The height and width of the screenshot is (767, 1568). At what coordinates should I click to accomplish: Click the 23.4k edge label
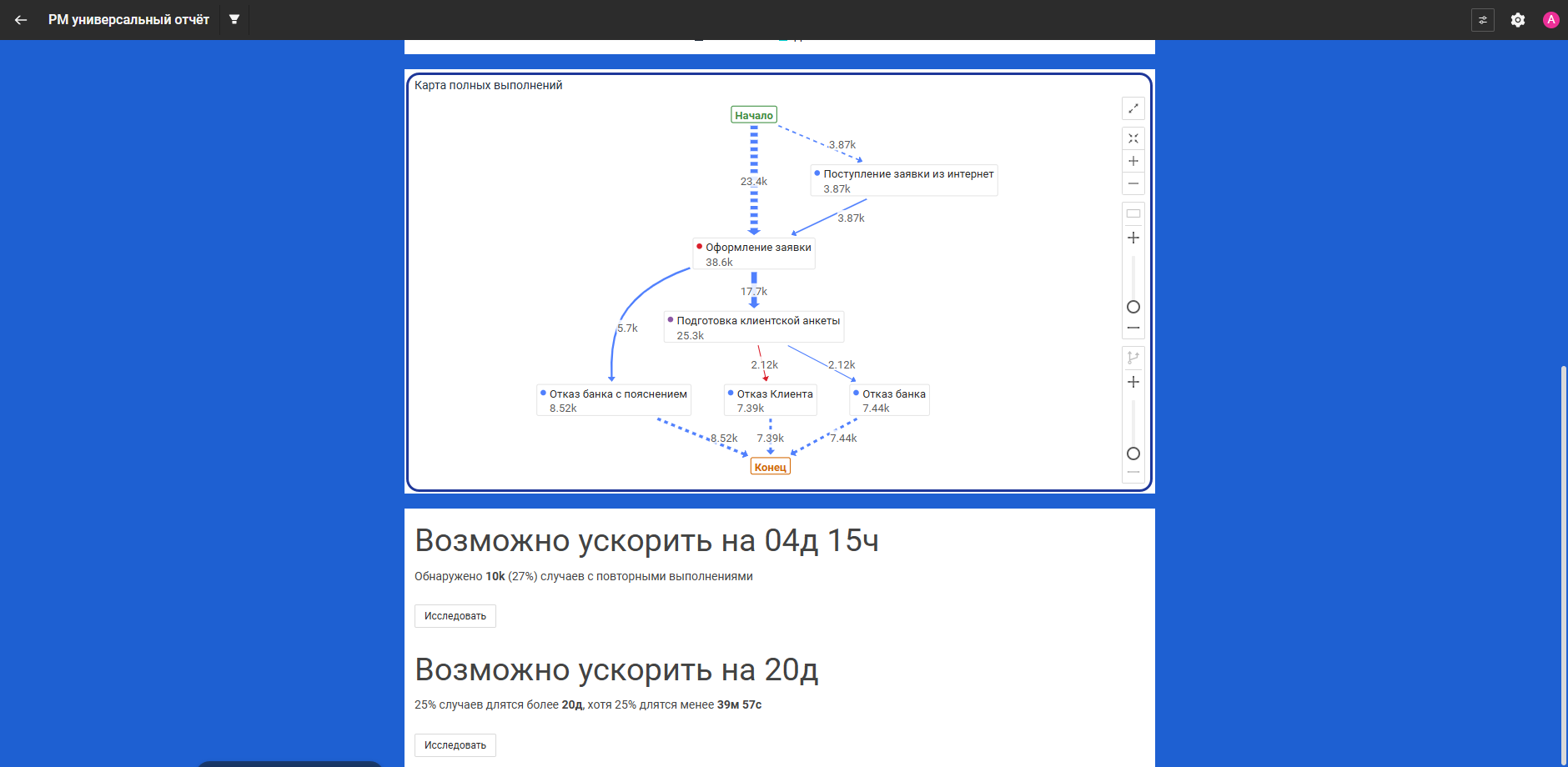pyautogui.click(x=754, y=182)
